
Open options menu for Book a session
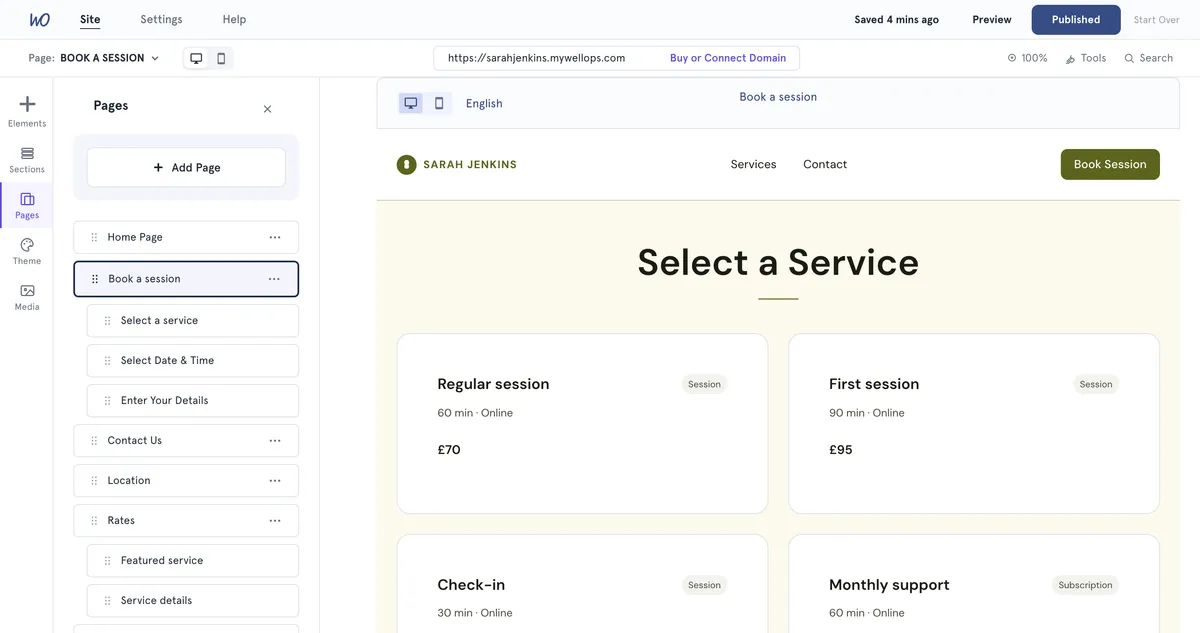(274, 279)
